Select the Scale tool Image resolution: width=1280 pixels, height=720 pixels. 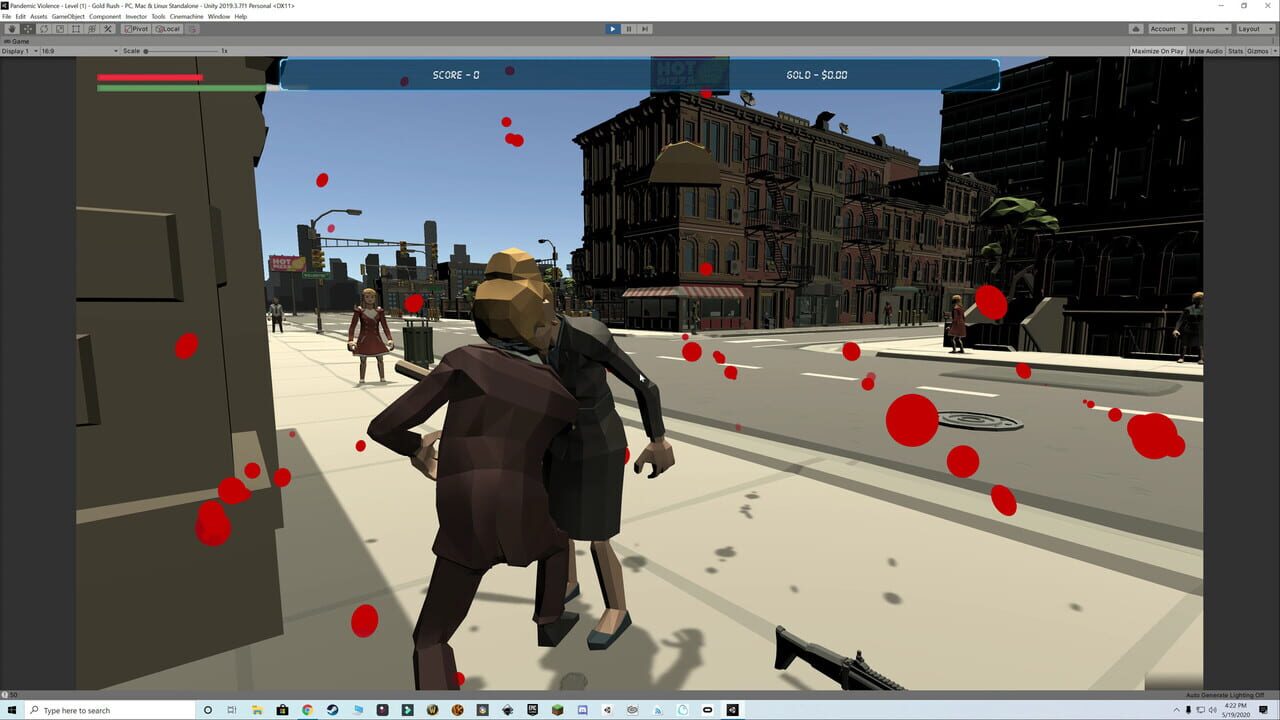[x=59, y=28]
